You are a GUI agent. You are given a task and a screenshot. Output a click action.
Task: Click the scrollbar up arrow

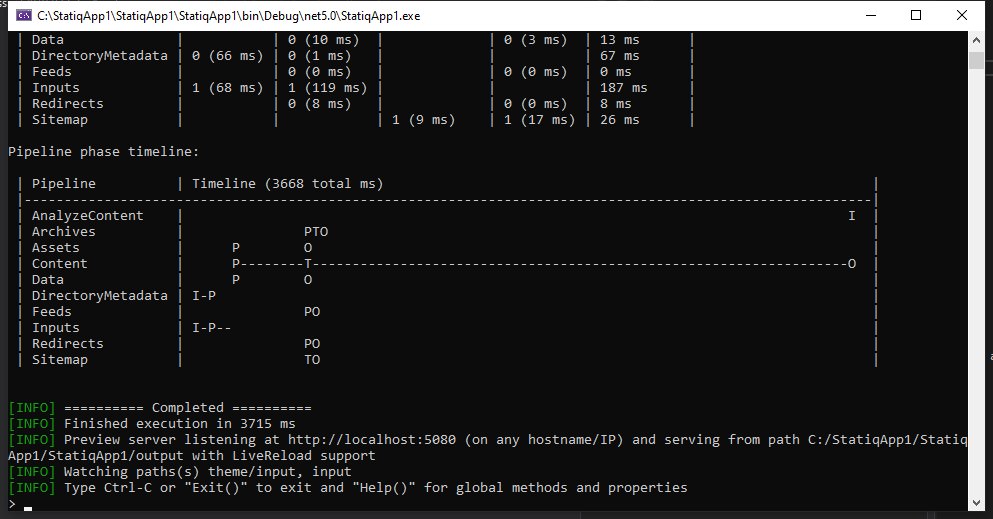(x=976, y=39)
